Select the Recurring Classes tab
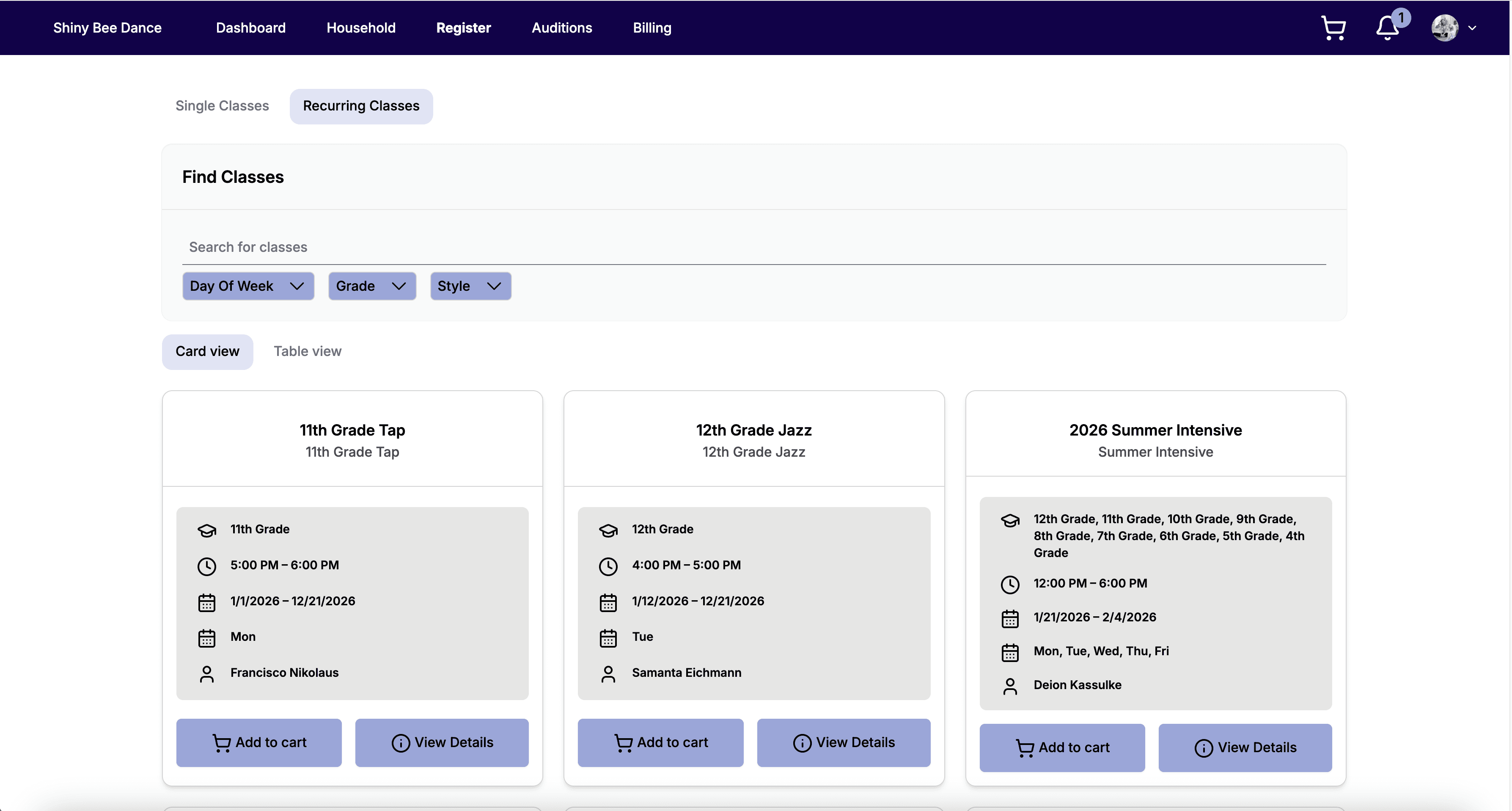This screenshot has height=811, width=1512. 361,106
